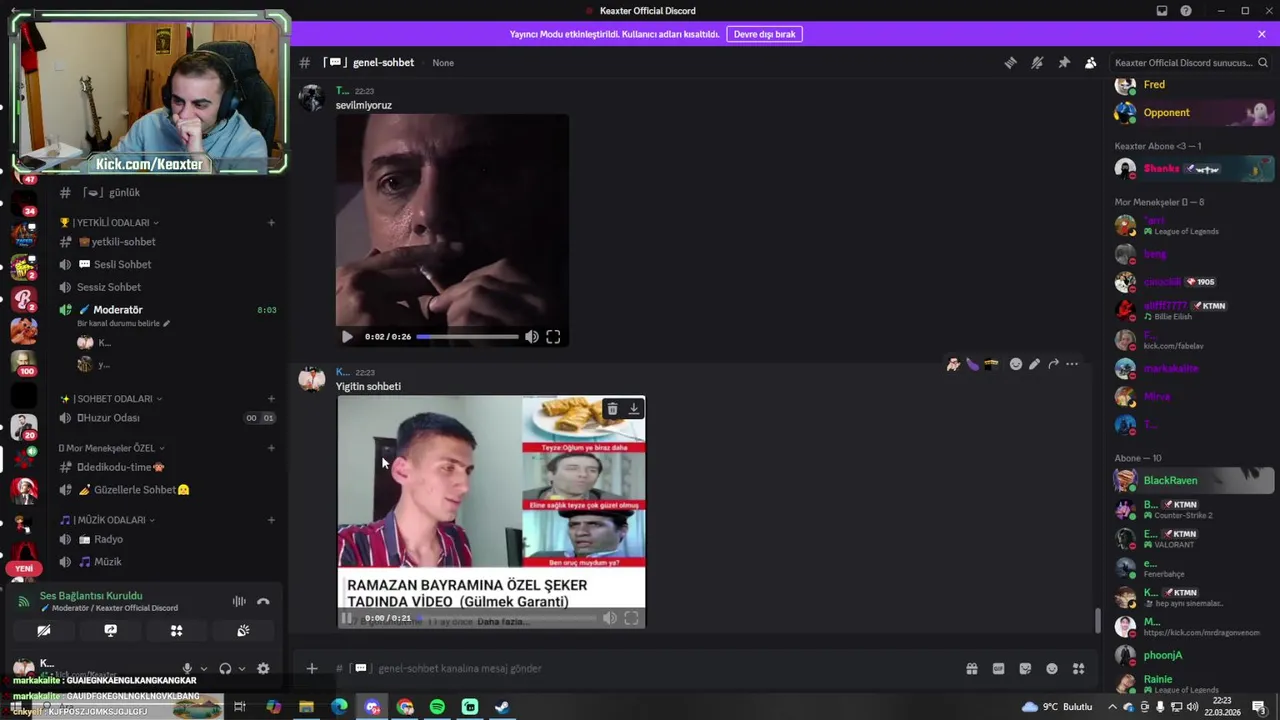Open pinned messages
Screen dimensions: 1280x720
1064,62
